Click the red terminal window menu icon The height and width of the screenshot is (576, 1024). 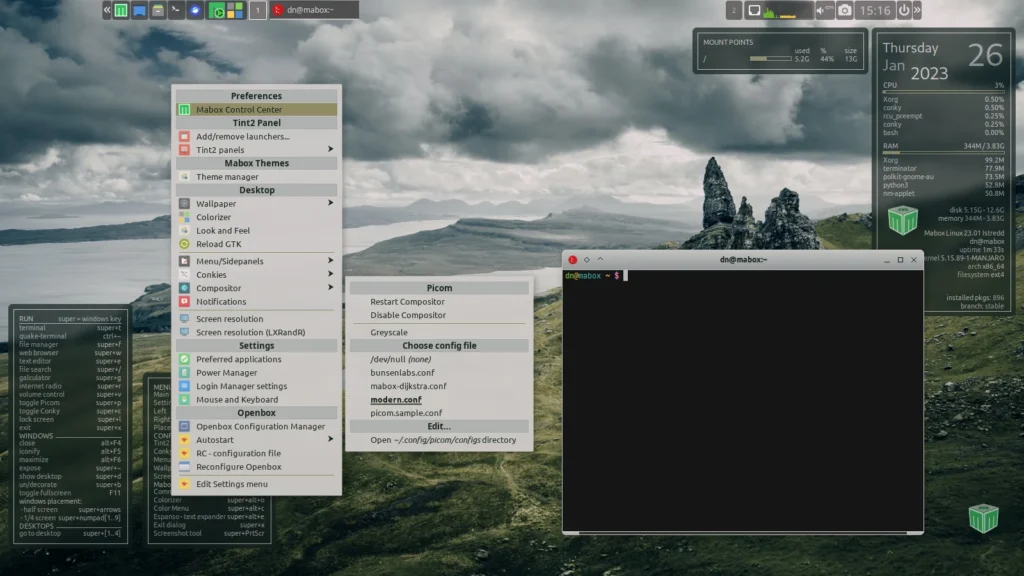click(573, 260)
